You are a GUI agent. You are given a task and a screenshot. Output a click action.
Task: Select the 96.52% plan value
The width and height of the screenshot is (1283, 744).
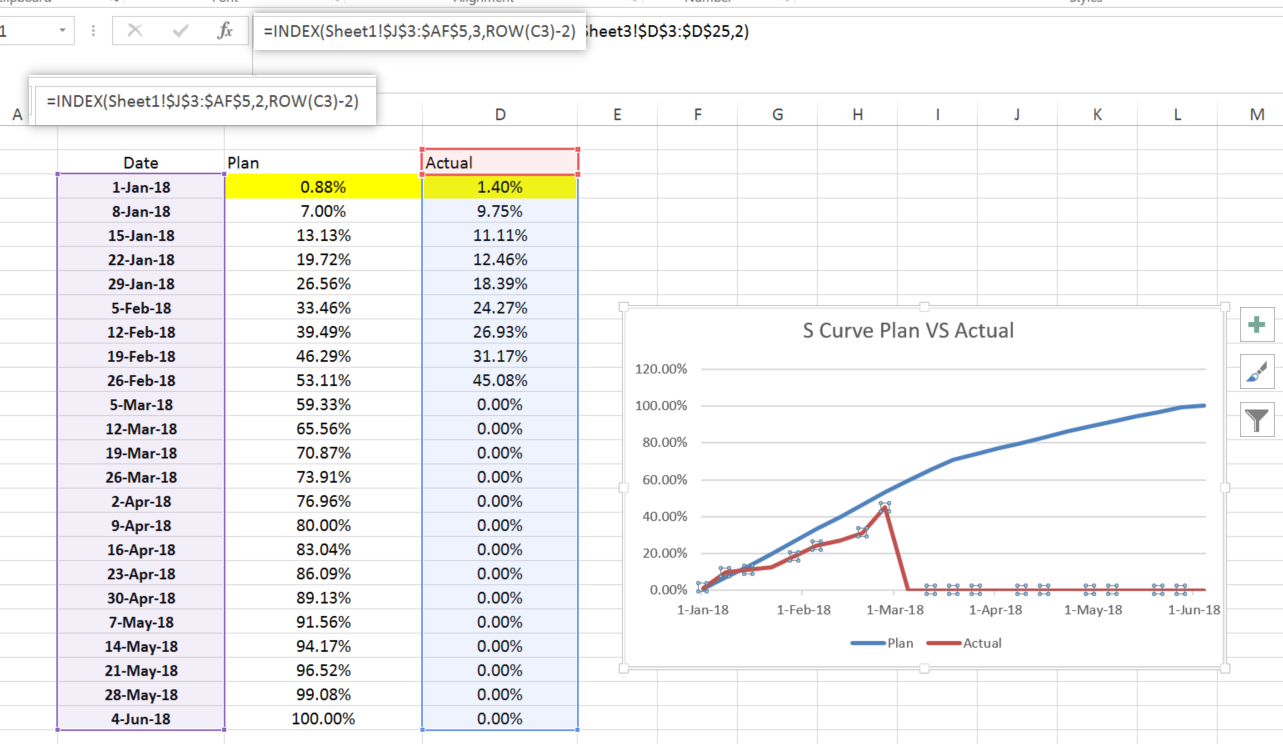click(x=324, y=670)
